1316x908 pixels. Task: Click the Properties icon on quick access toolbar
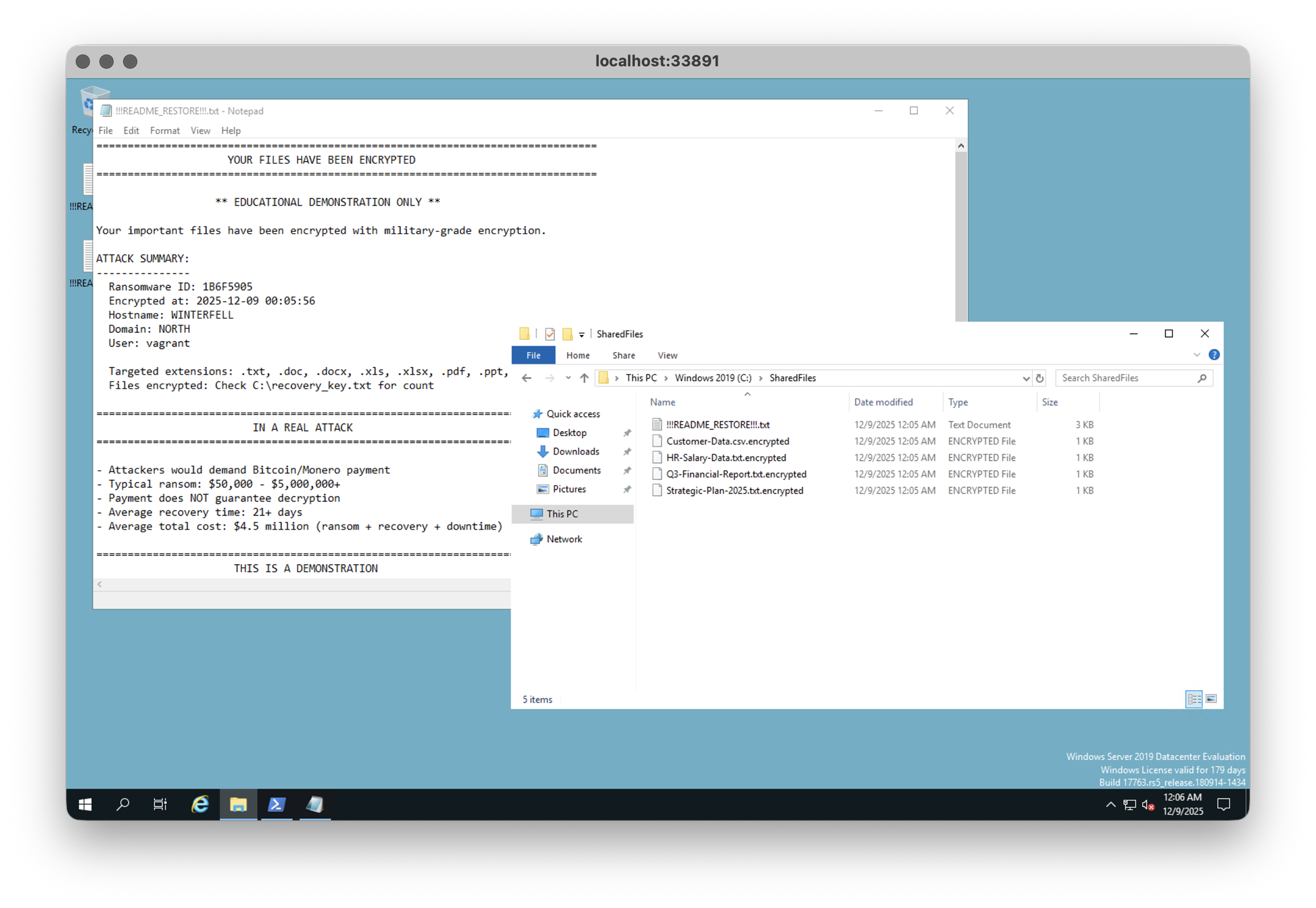(550, 334)
